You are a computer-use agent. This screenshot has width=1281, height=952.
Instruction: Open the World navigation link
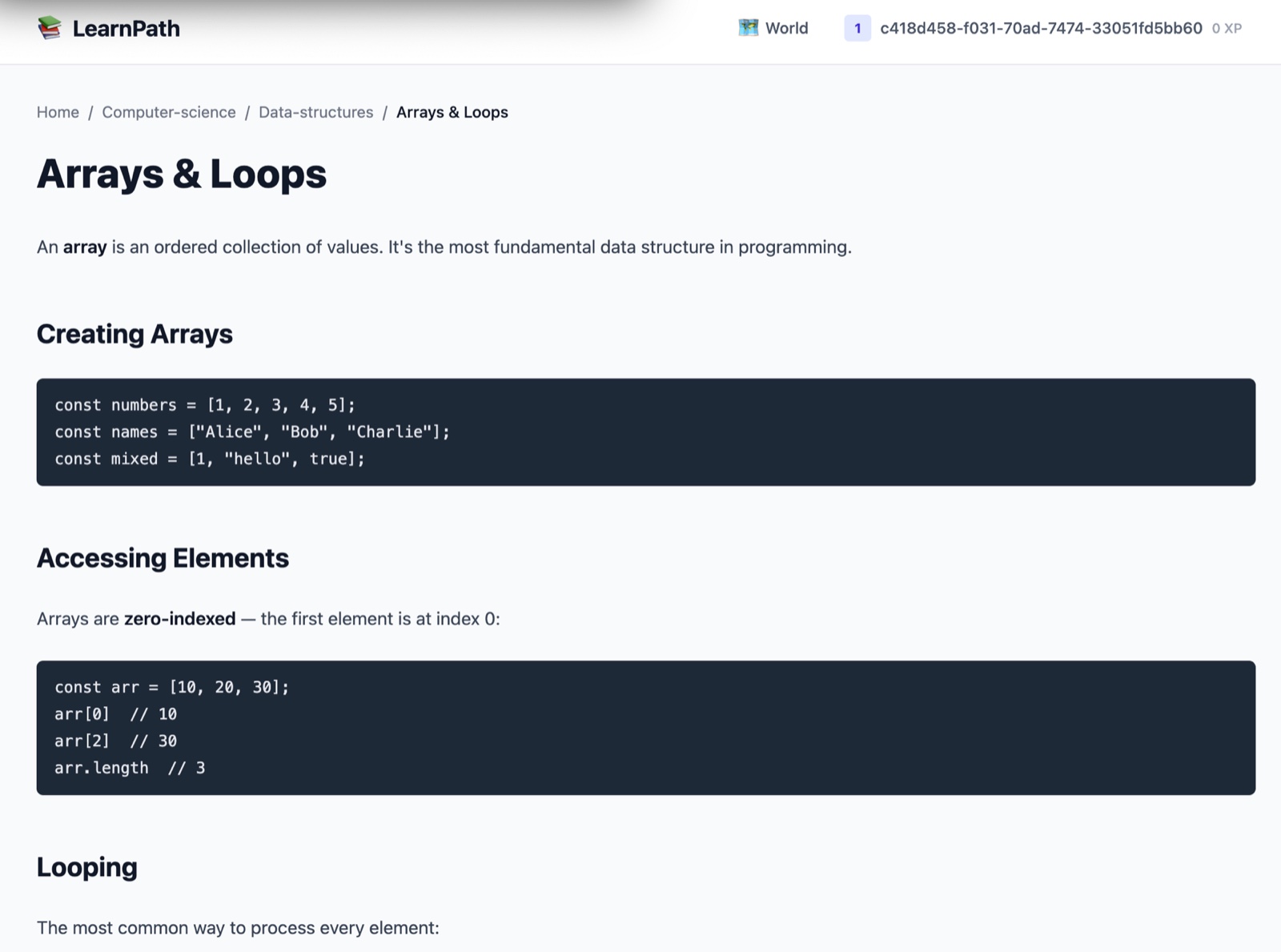tap(786, 28)
